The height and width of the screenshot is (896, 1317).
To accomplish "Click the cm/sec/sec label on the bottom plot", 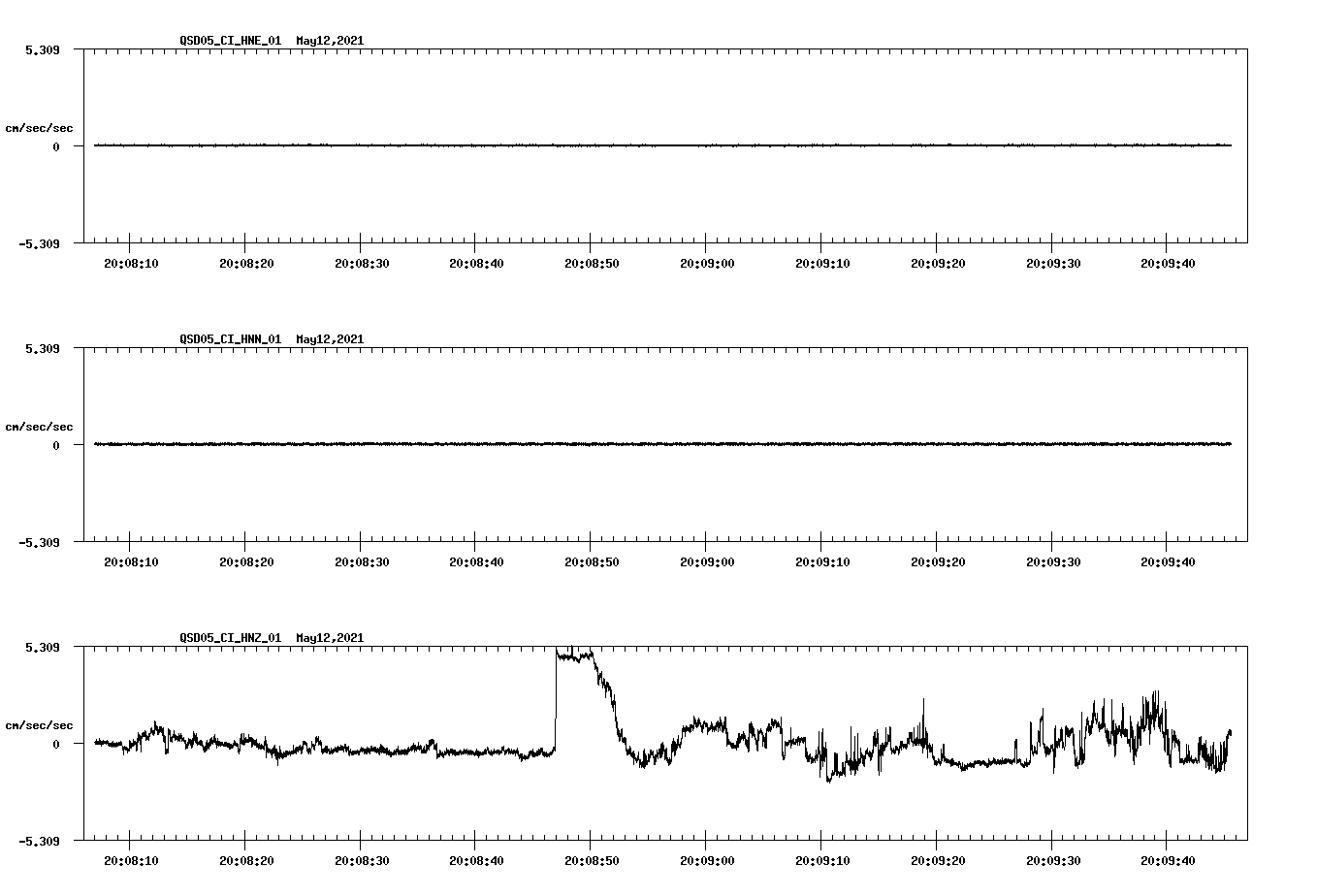I will tap(39, 723).
